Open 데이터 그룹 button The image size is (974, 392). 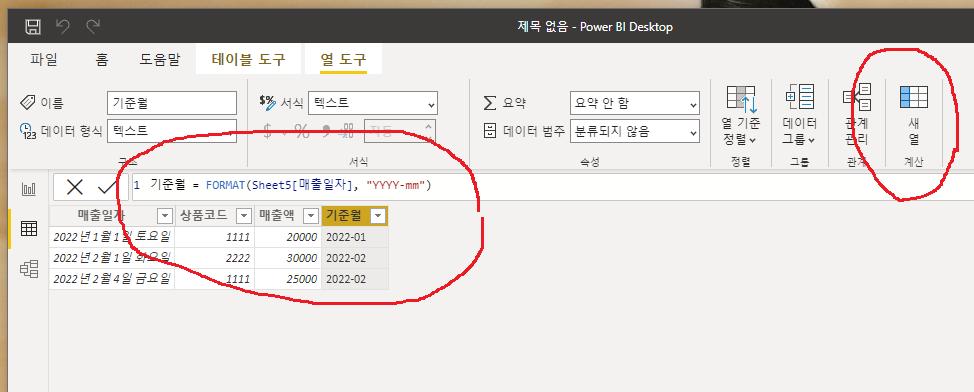pyautogui.click(x=799, y=115)
